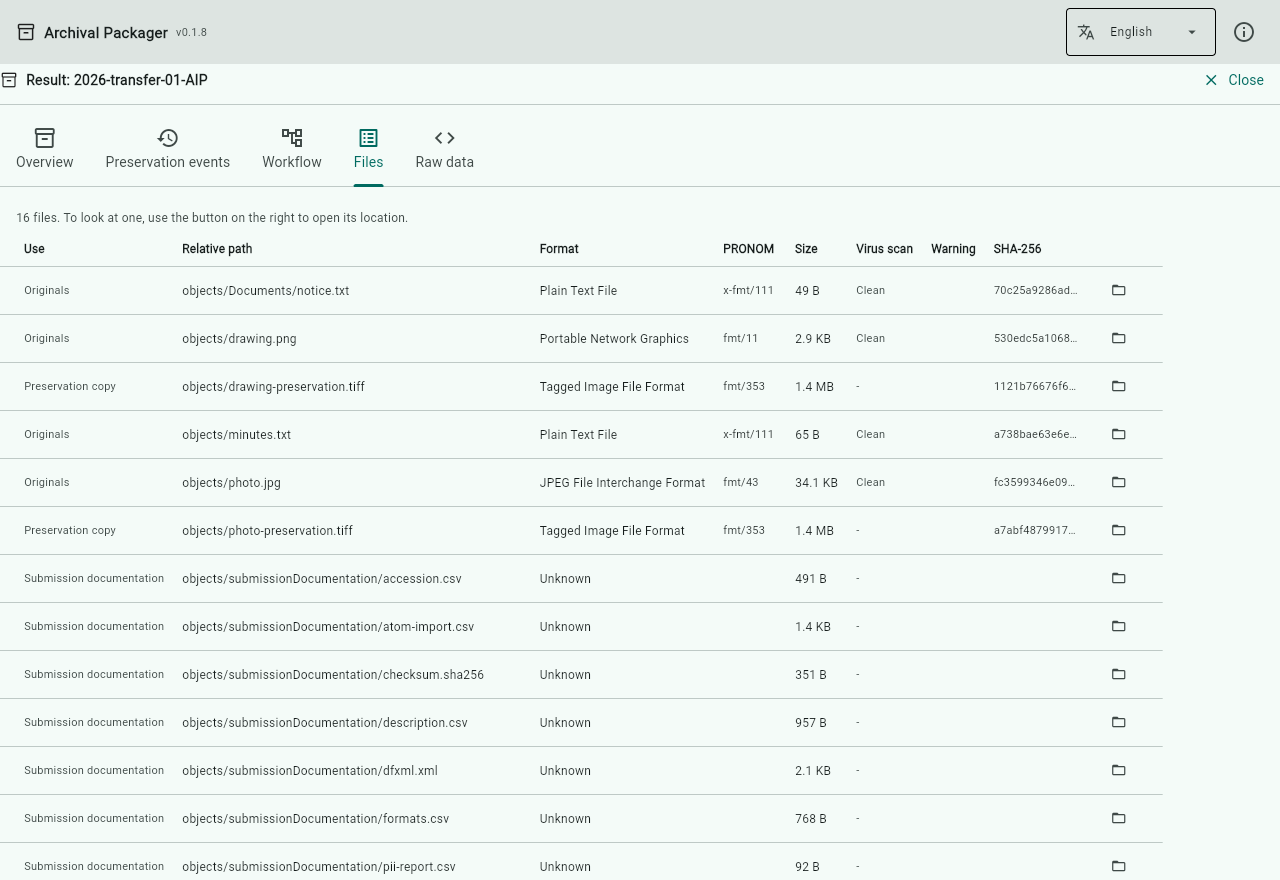
Task: Switch to the Overview tab
Action: tap(45, 149)
